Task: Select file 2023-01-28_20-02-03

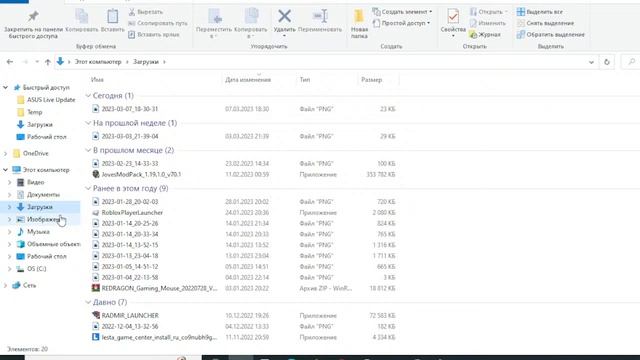Action: [130, 202]
